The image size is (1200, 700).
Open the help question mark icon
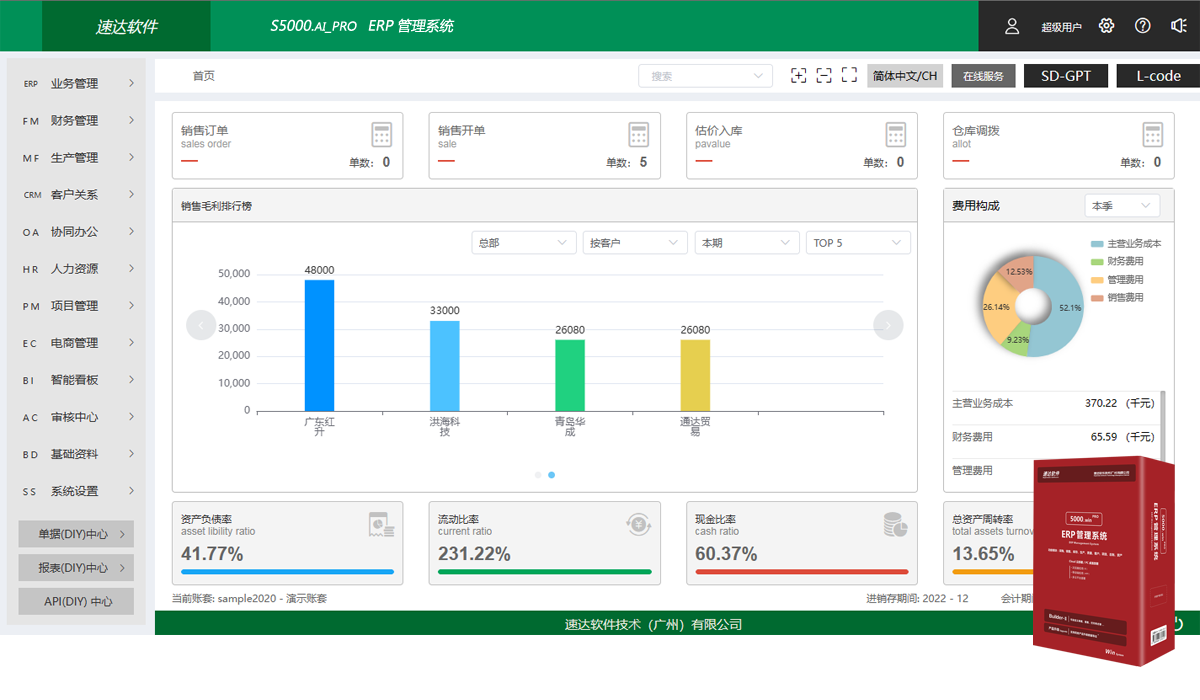tap(1143, 26)
